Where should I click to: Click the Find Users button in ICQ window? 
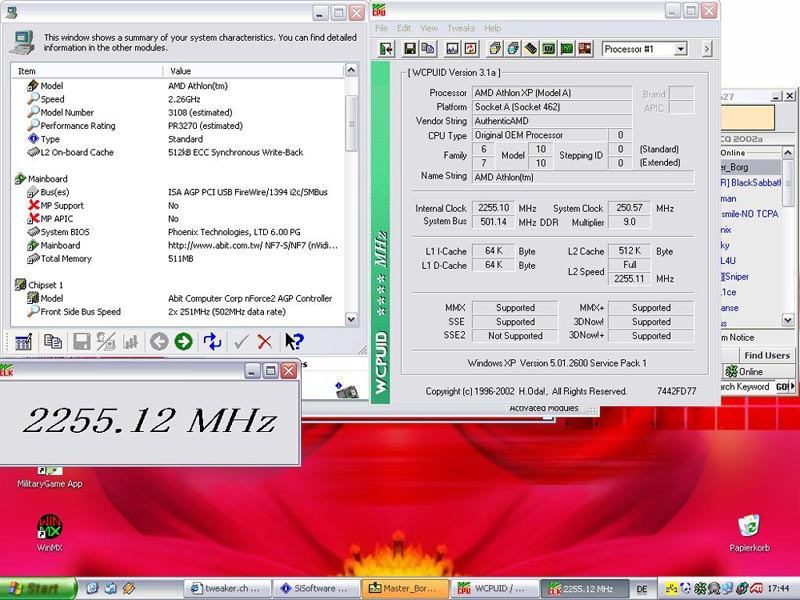pyautogui.click(x=767, y=355)
